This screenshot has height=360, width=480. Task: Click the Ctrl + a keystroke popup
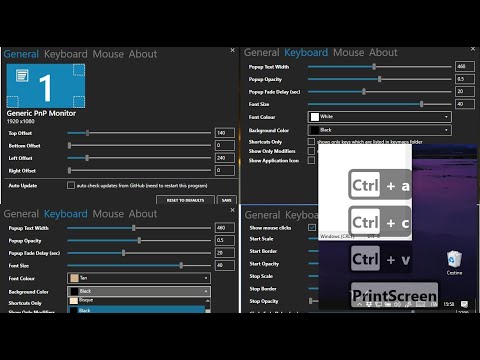click(380, 185)
